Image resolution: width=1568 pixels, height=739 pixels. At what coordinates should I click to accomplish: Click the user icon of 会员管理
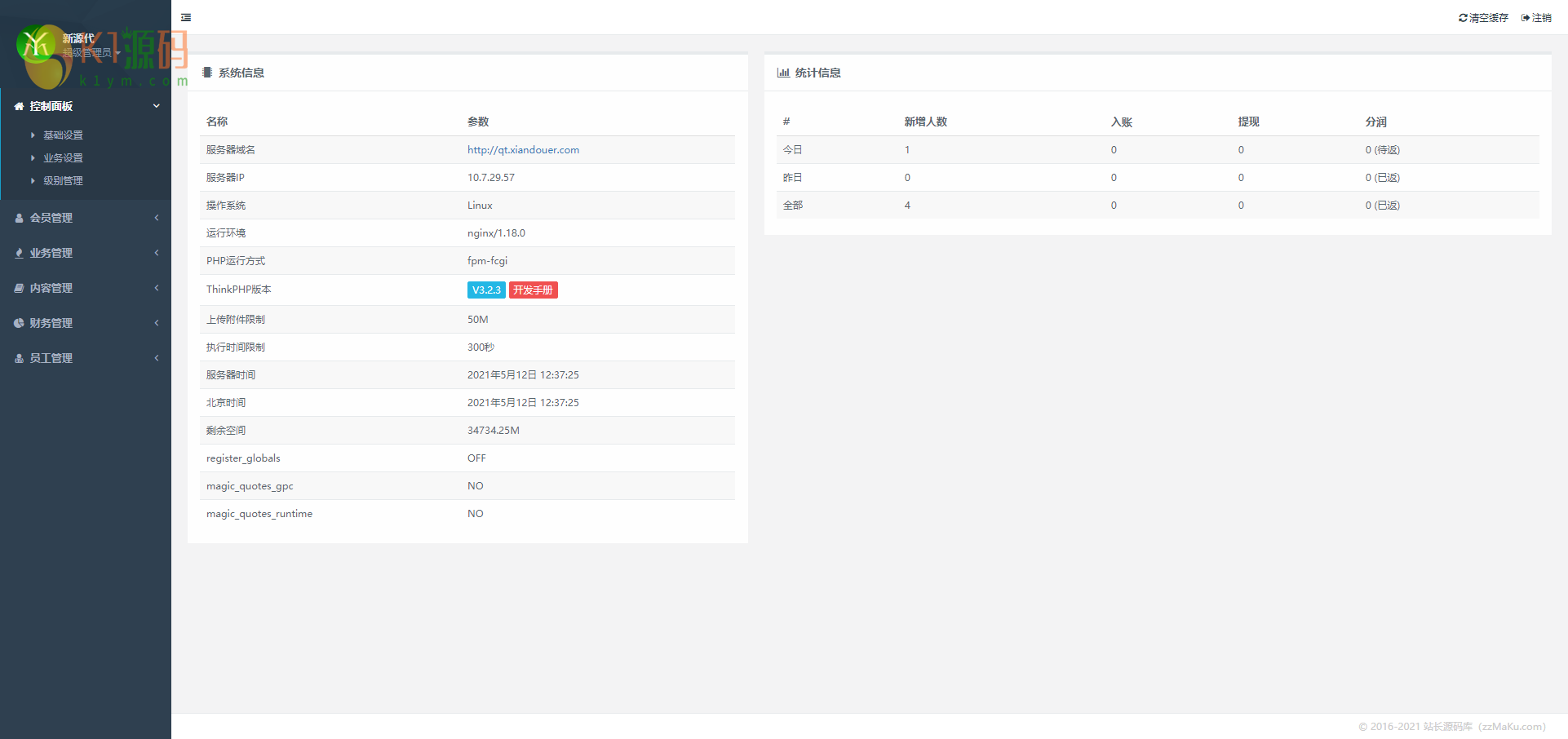pos(19,218)
